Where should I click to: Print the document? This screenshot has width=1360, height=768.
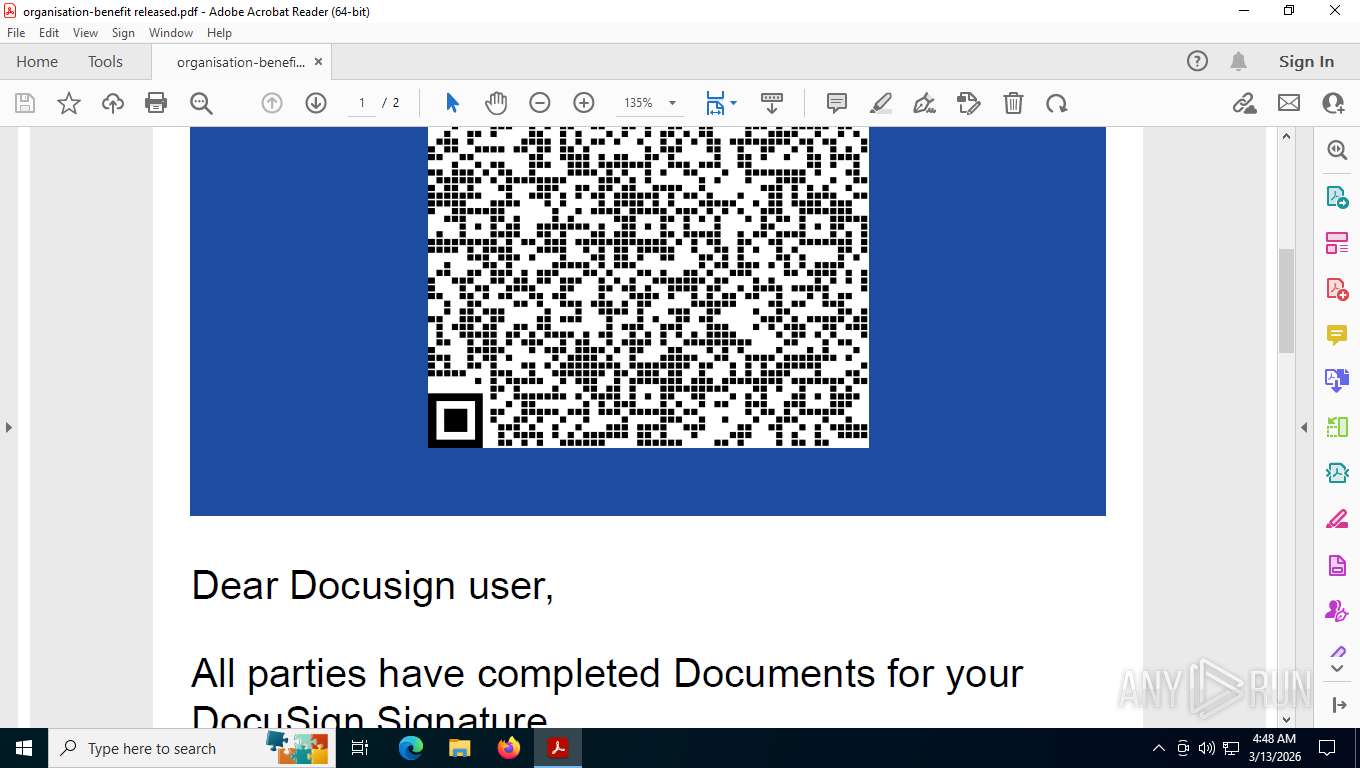pos(156,103)
